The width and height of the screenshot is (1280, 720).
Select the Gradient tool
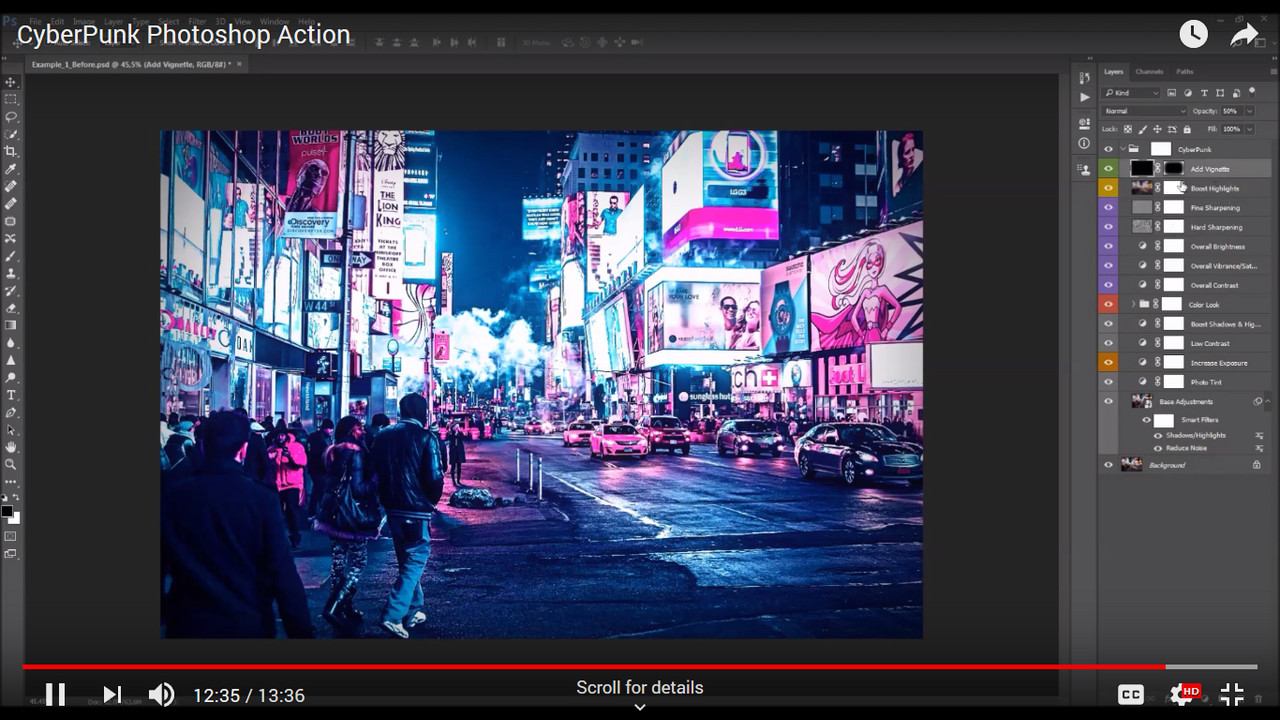click(11, 325)
